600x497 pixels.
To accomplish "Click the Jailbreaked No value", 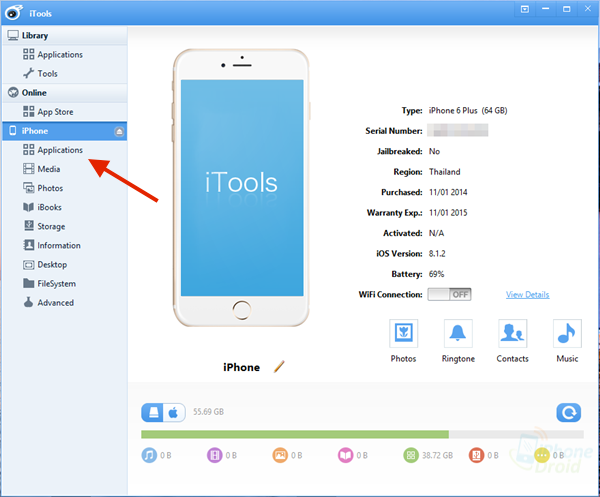I will (434, 151).
